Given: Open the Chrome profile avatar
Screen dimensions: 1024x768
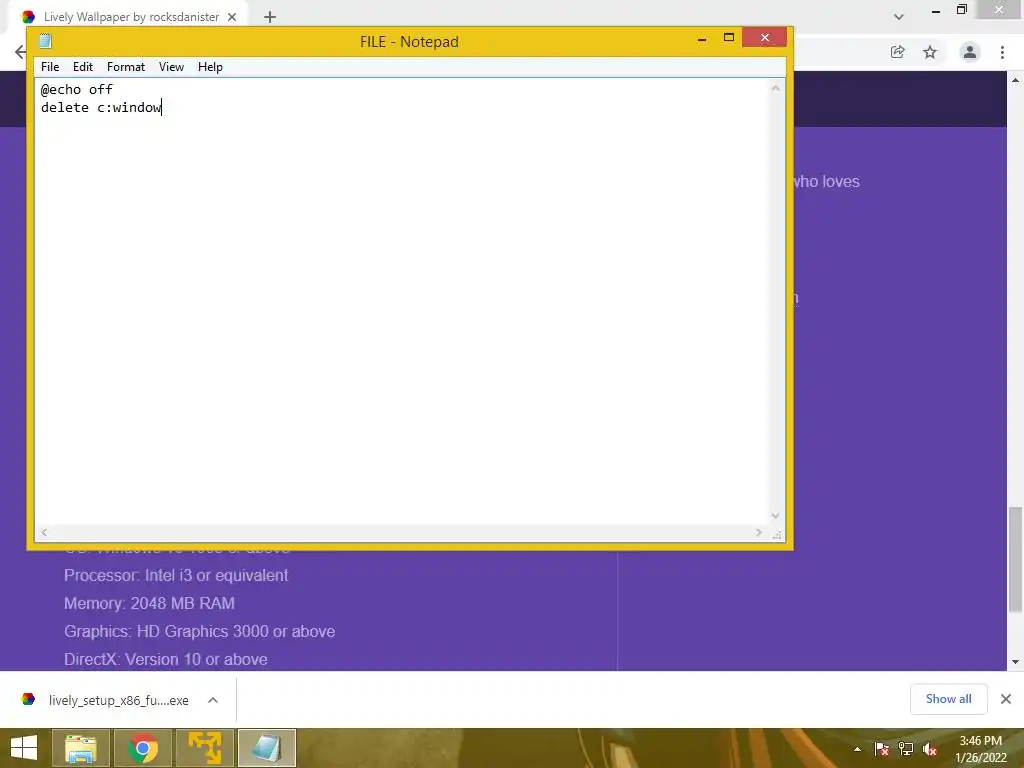Looking at the screenshot, I should click(970, 52).
